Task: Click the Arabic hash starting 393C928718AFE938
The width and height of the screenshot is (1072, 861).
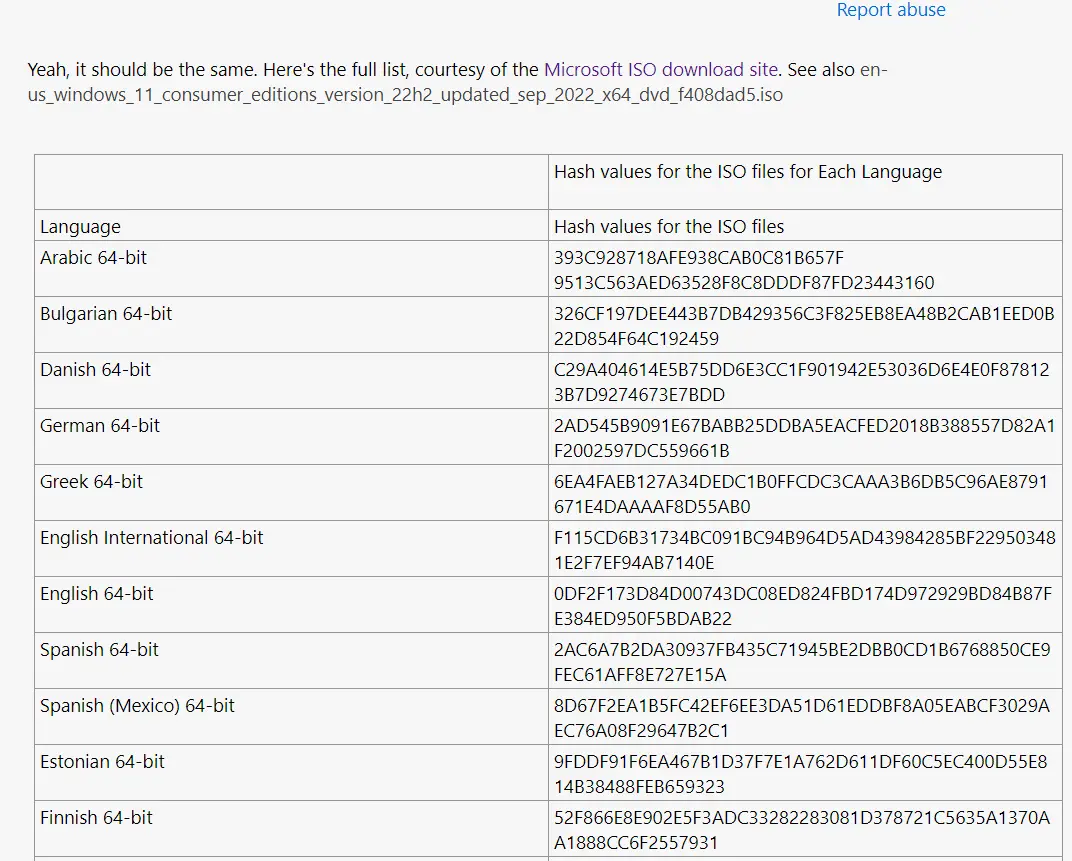Action: 744,270
